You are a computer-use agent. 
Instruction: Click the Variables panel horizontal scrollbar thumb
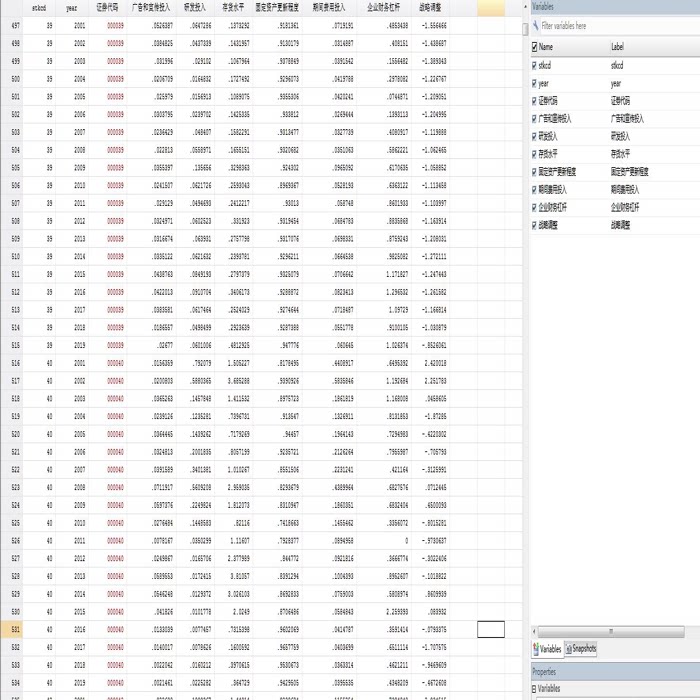(611, 631)
